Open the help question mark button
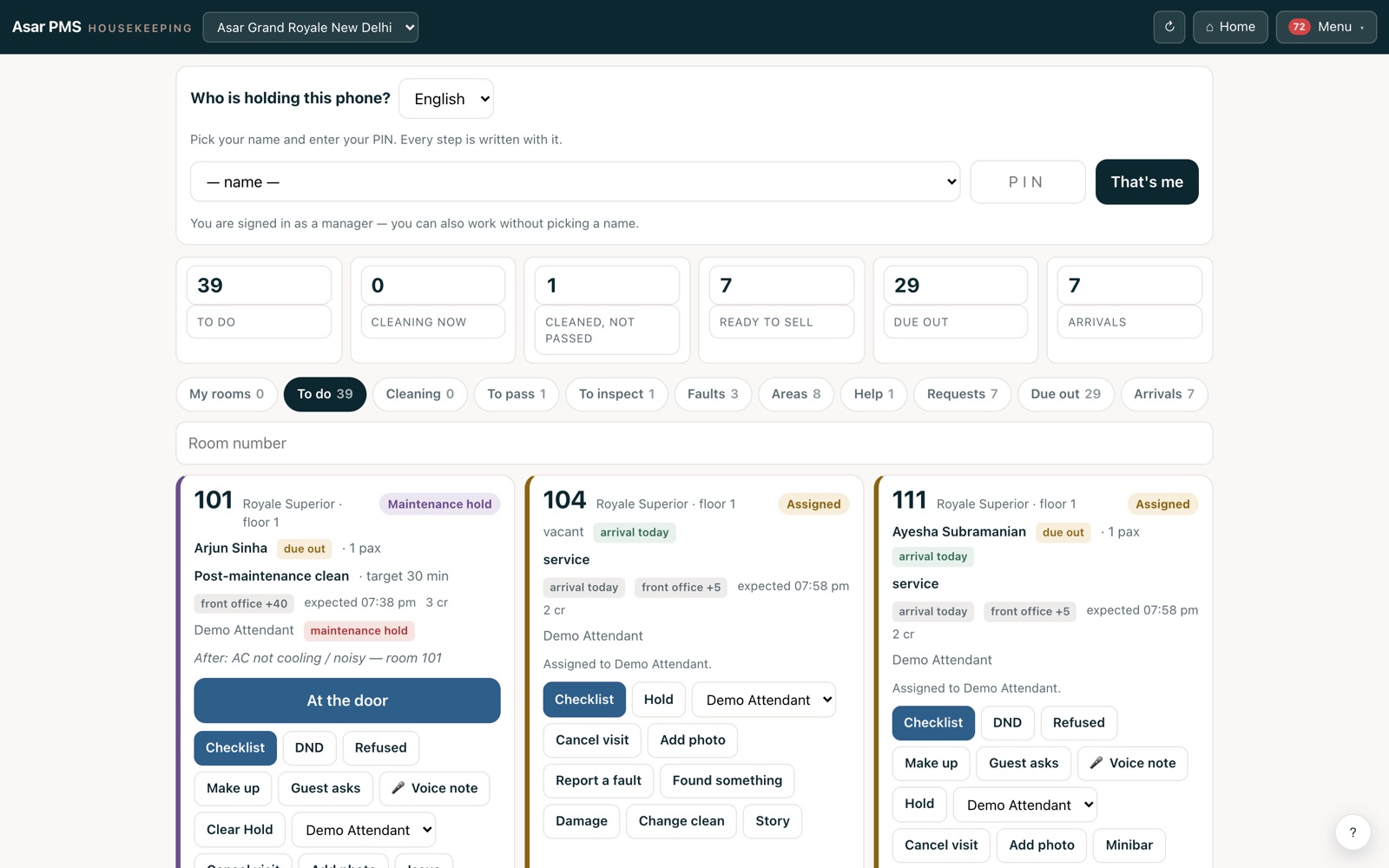The width and height of the screenshot is (1389, 868). pos(1353,832)
